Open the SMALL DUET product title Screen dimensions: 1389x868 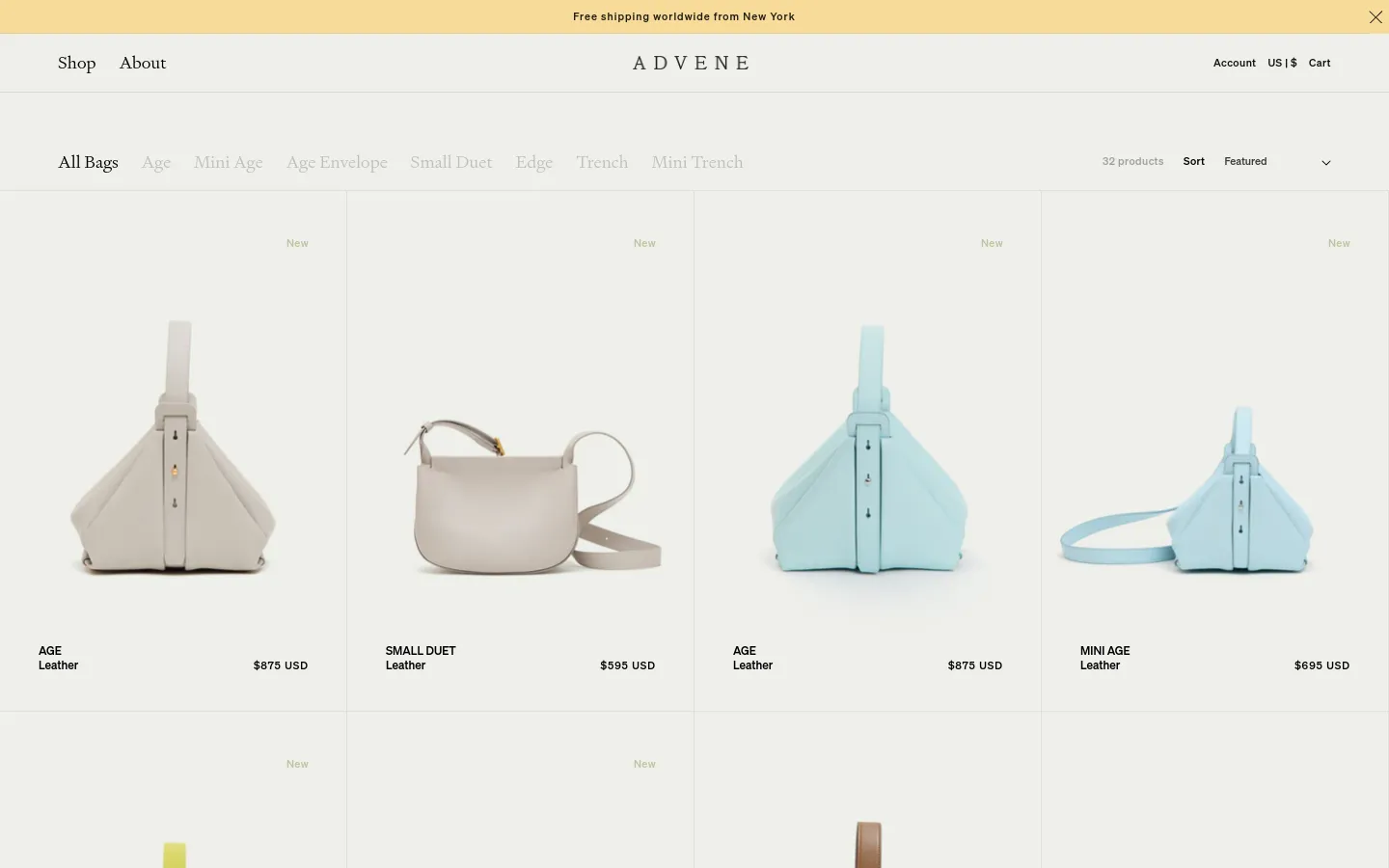[x=421, y=651]
